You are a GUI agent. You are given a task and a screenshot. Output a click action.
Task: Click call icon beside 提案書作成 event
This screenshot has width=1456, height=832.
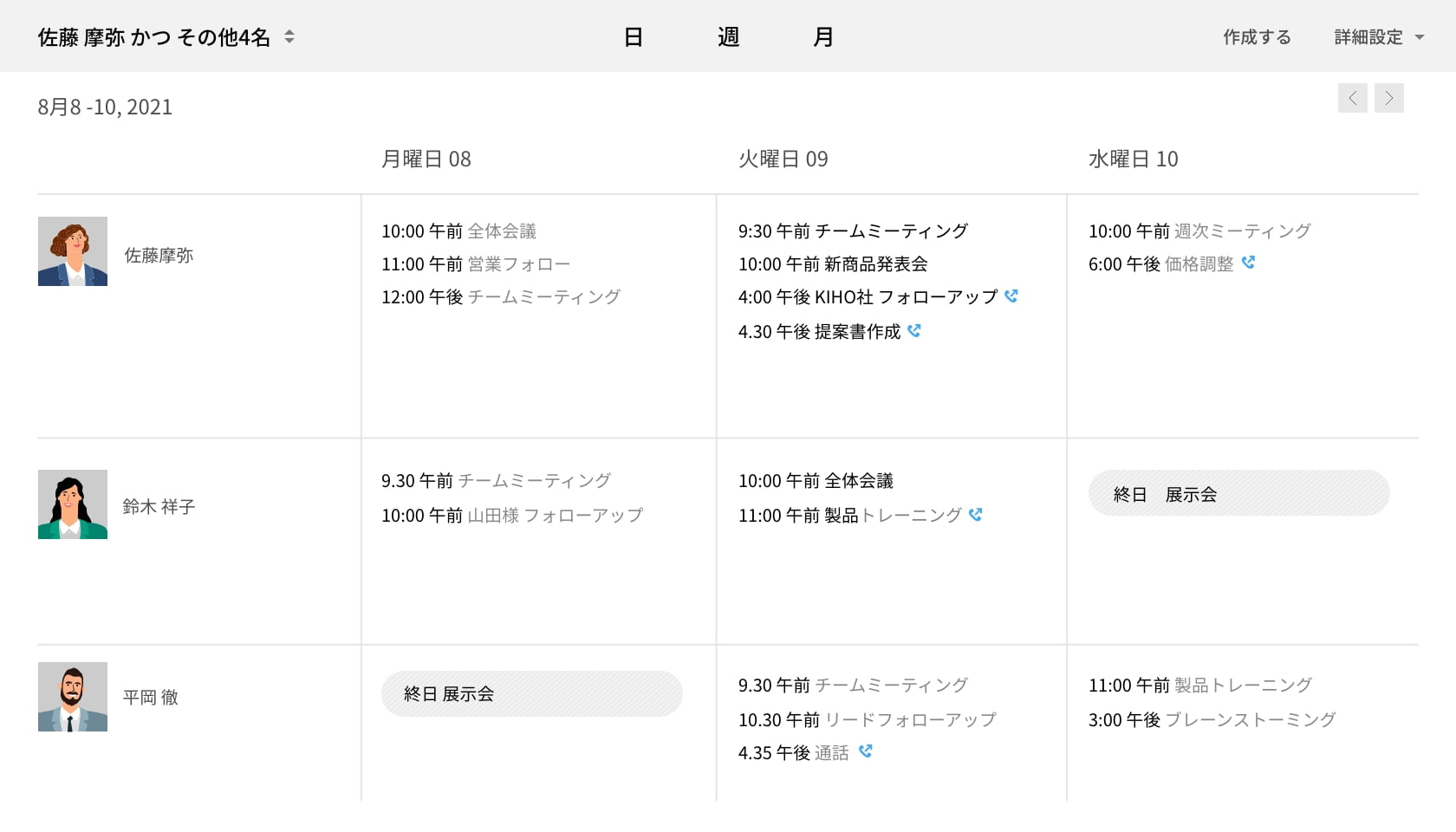914,331
